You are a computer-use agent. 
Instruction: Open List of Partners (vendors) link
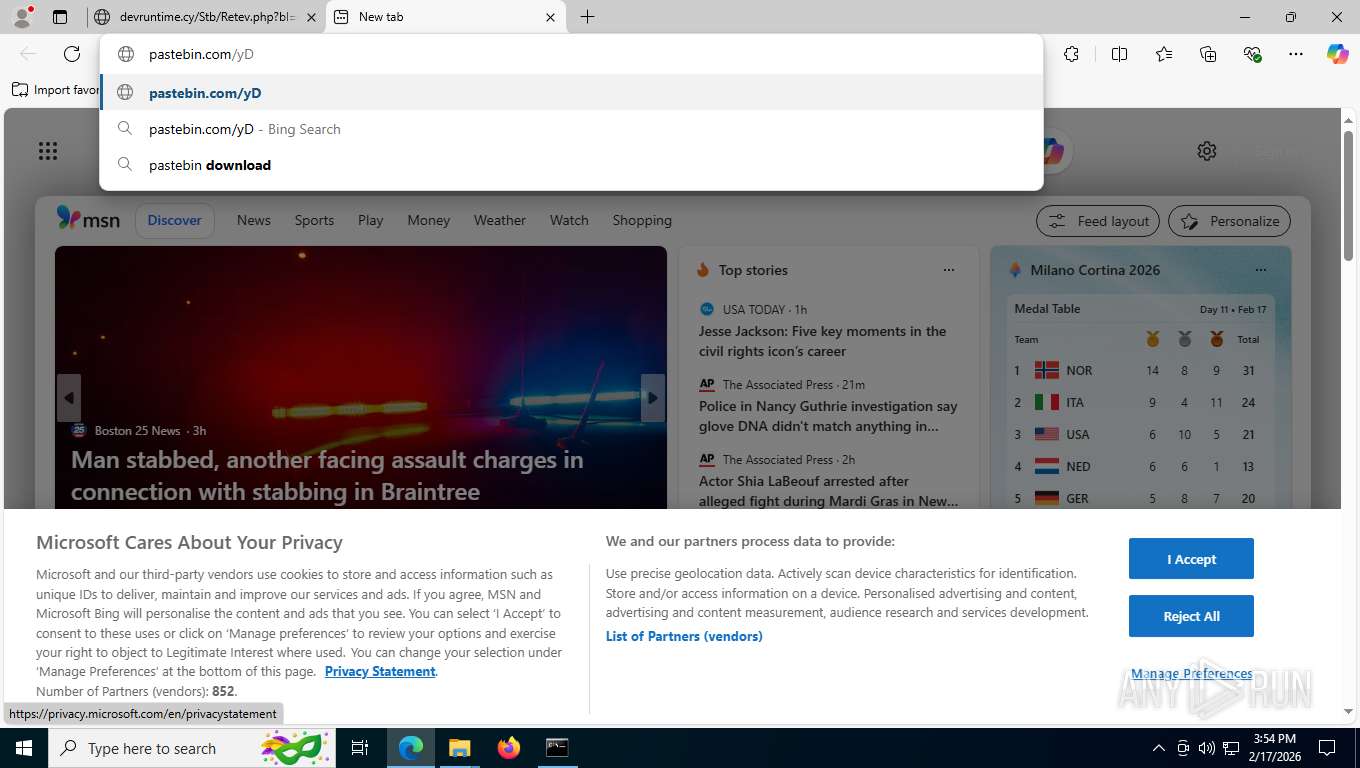[x=684, y=636]
